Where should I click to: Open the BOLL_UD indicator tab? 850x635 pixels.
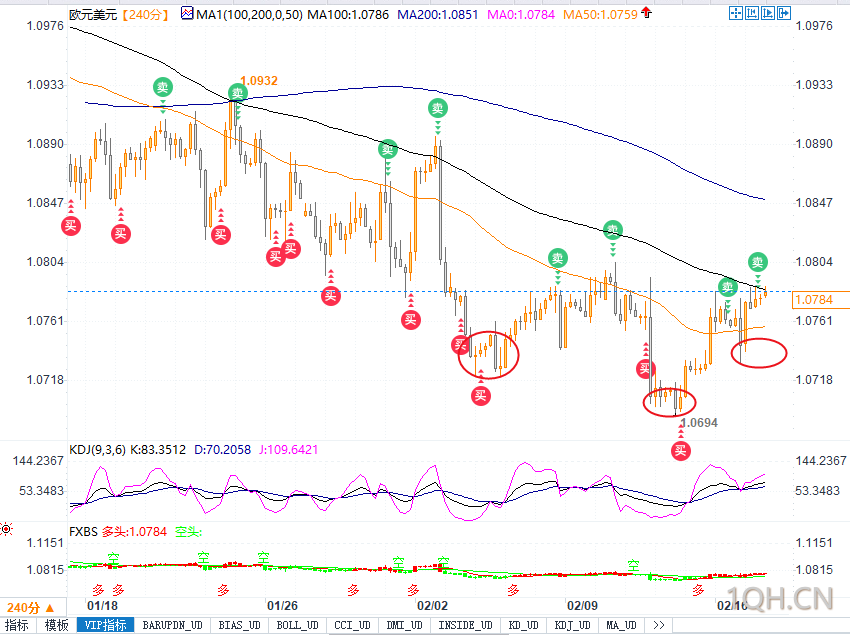tap(297, 625)
